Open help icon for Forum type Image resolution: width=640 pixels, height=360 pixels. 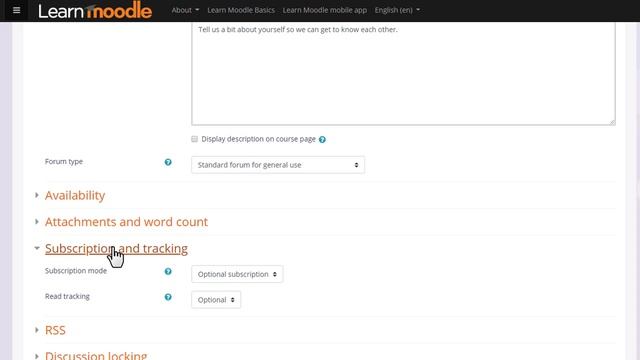coord(168,162)
